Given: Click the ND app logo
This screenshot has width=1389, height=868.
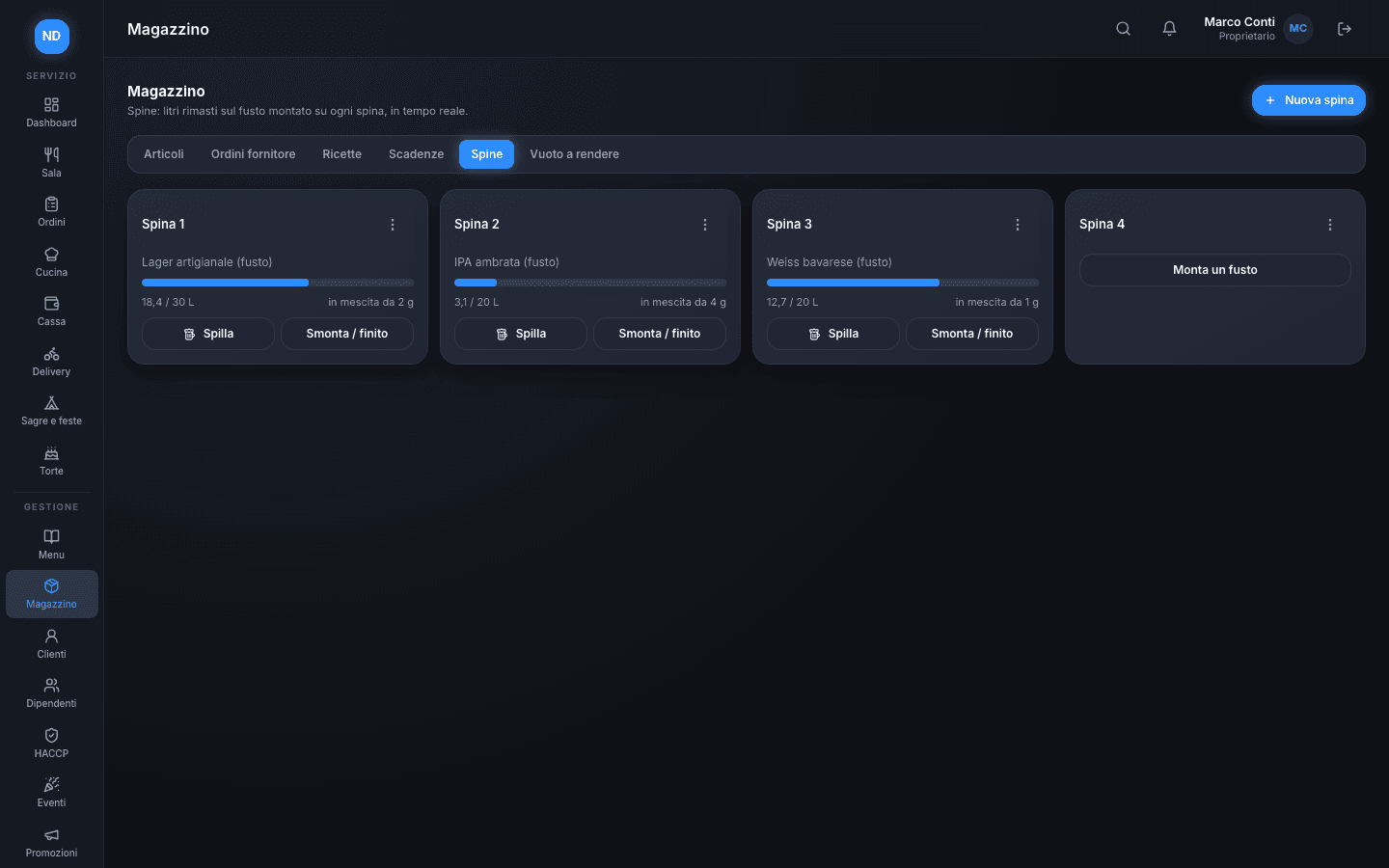Looking at the screenshot, I should [52, 36].
